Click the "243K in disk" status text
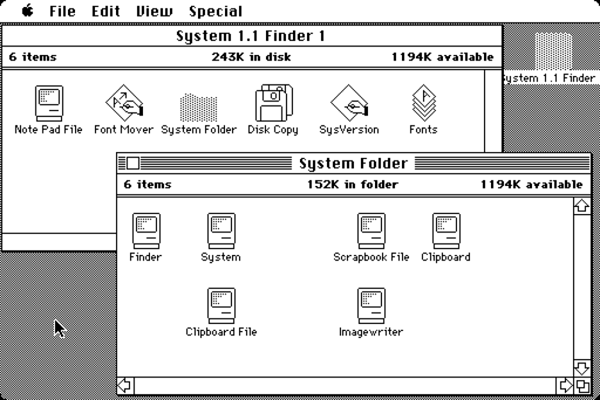600x400 pixels. click(251, 57)
